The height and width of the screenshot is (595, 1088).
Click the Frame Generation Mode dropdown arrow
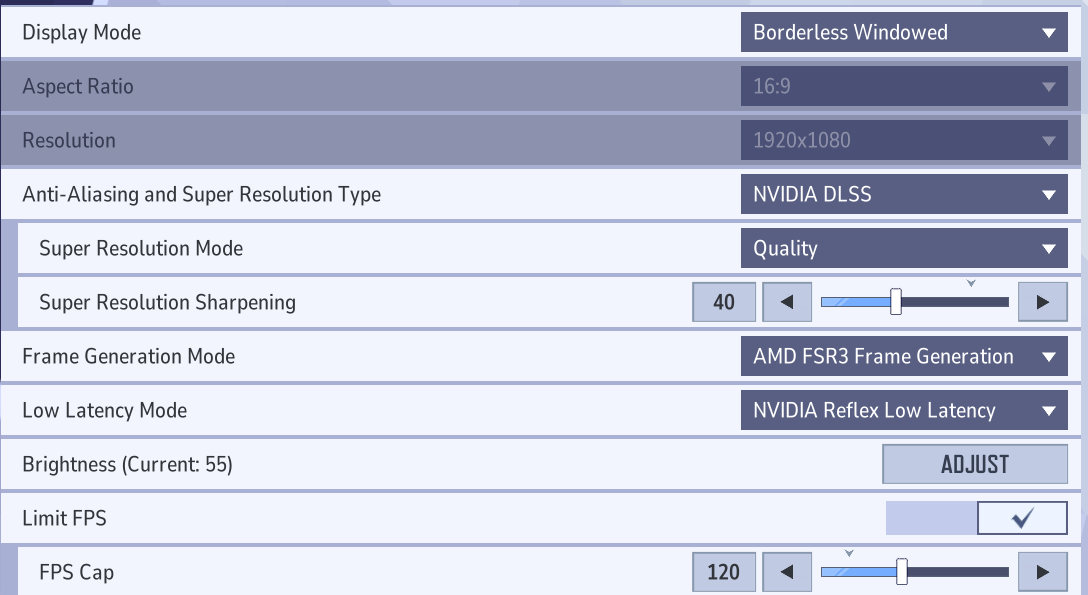[x=1048, y=356]
